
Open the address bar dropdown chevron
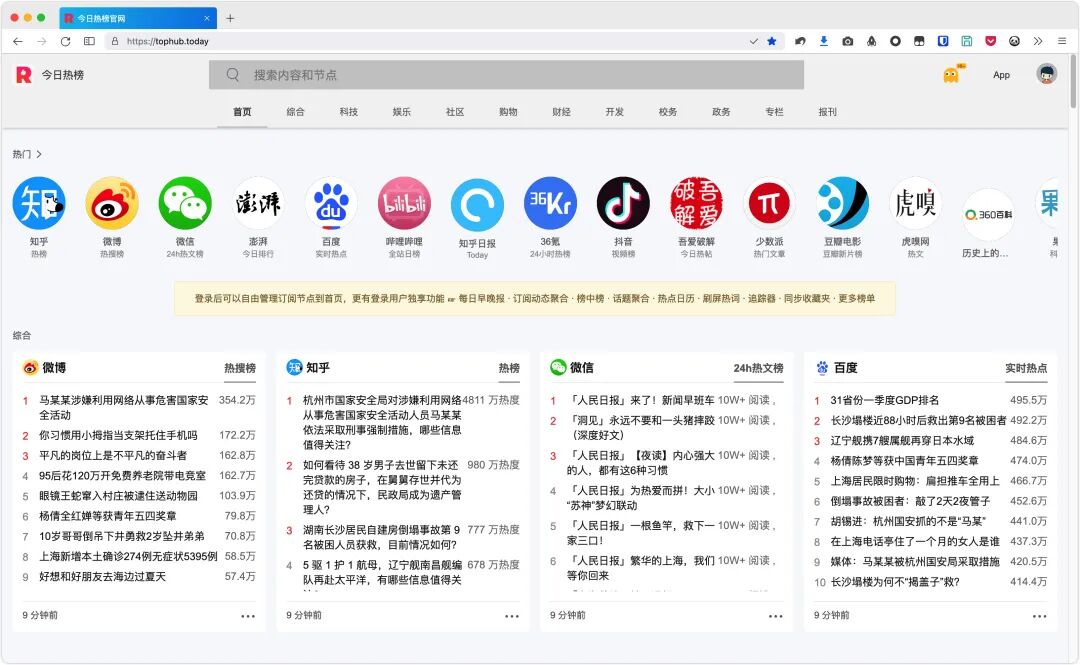pyautogui.click(x=754, y=41)
